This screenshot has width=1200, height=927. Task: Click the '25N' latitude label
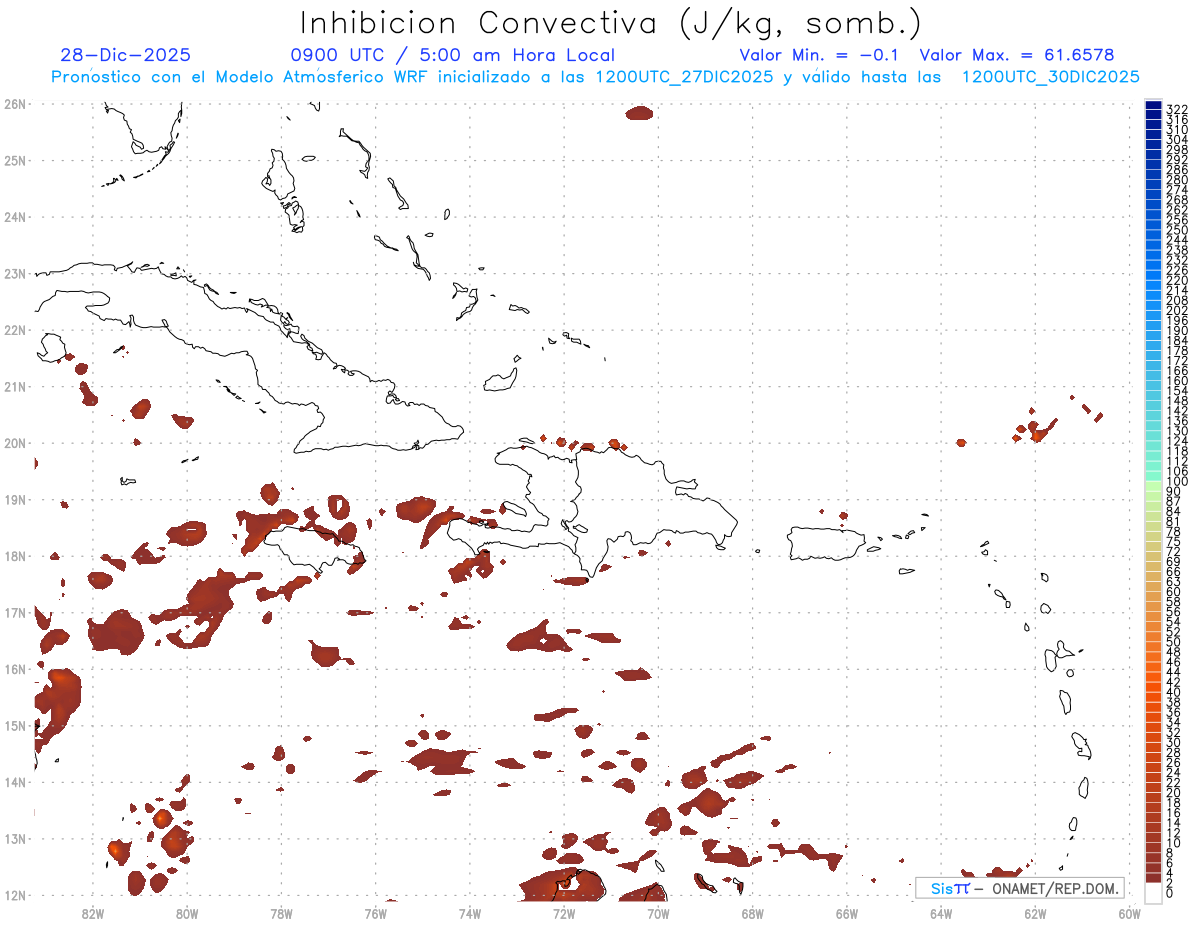(x=15, y=160)
